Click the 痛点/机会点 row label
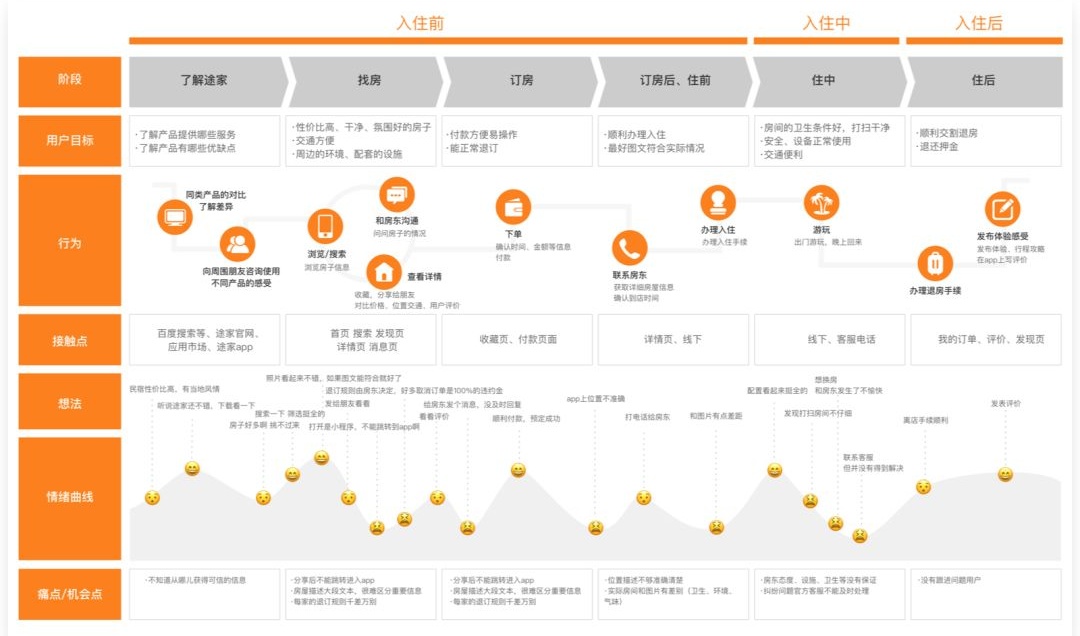The width and height of the screenshot is (1080, 636). [x=68, y=595]
